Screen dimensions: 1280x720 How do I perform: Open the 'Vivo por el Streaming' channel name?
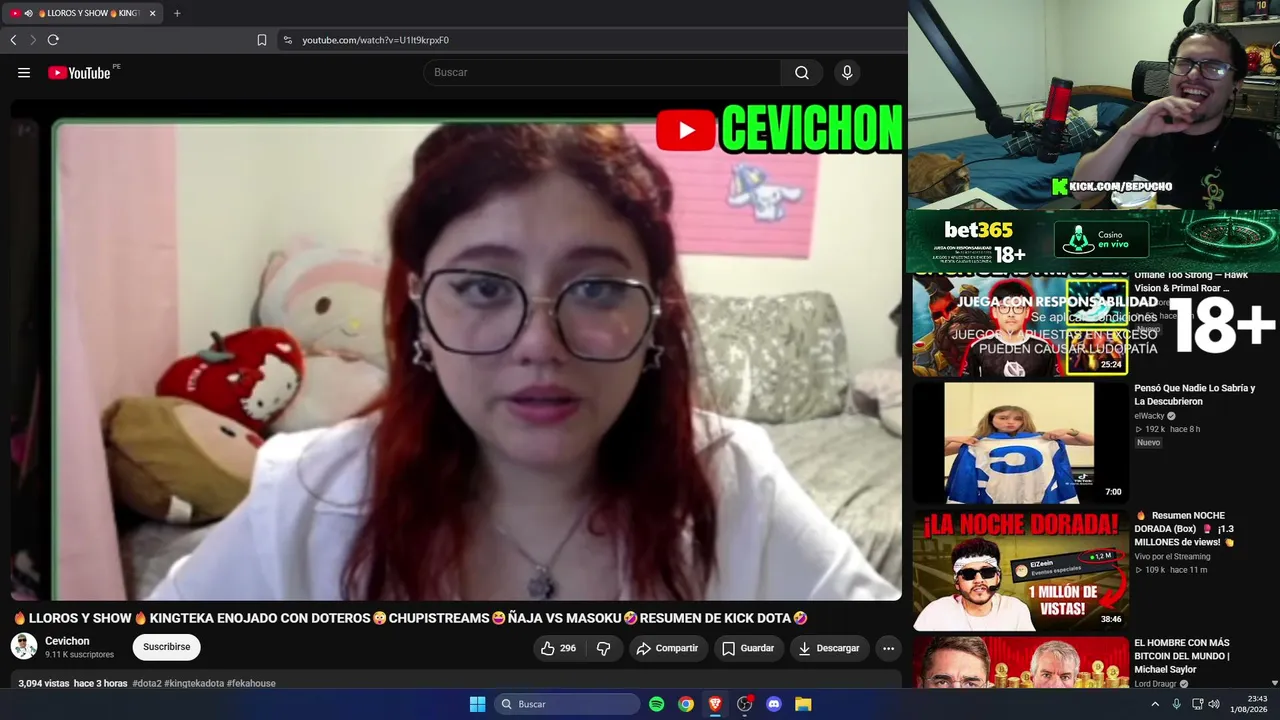pos(1172,557)
